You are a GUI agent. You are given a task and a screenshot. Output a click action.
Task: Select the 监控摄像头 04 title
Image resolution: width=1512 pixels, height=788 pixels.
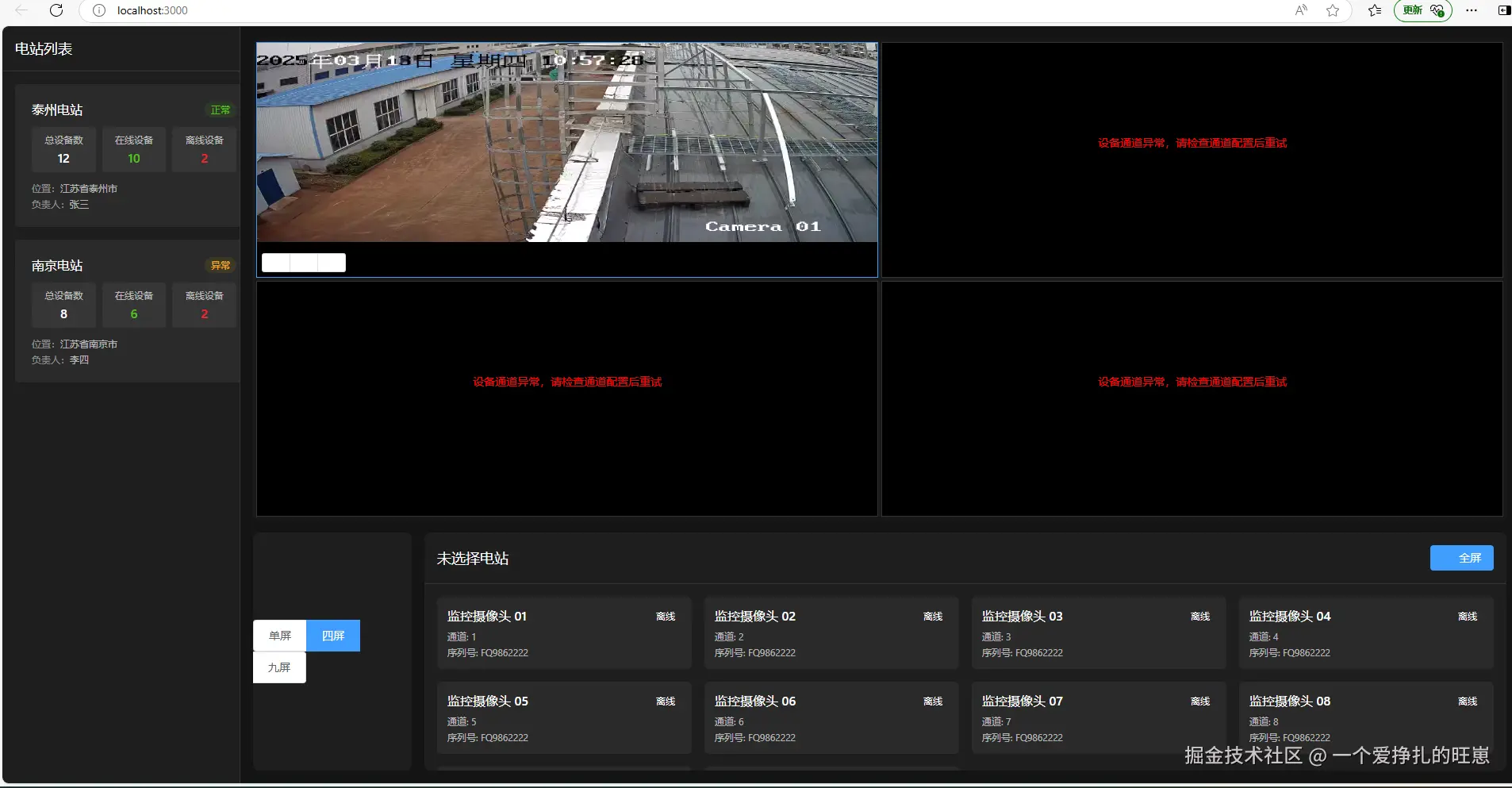[1290, 617]
